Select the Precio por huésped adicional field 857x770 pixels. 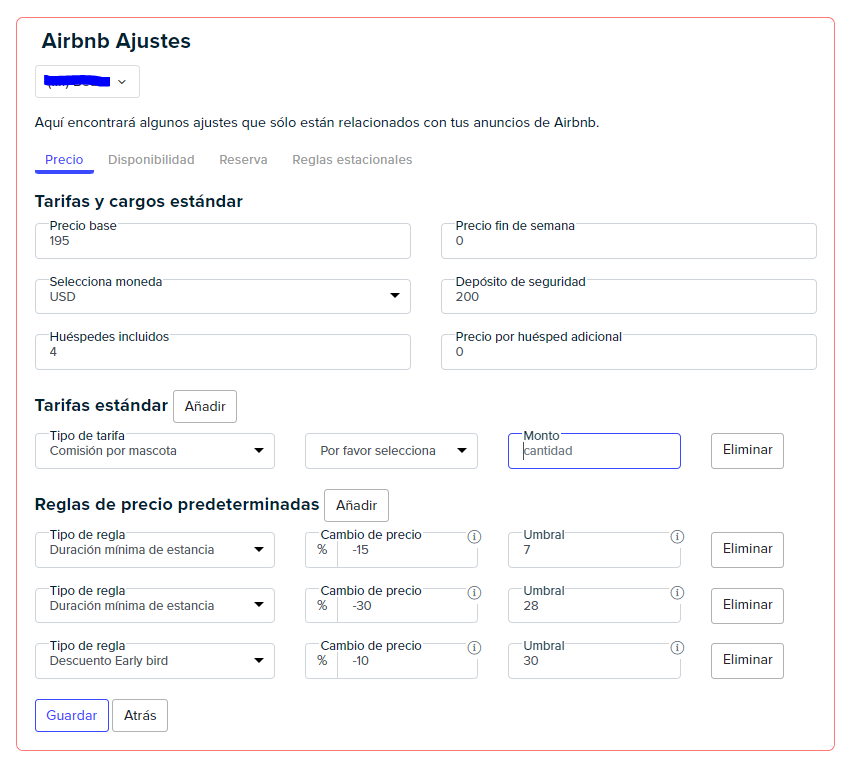(x=629, y=352)
